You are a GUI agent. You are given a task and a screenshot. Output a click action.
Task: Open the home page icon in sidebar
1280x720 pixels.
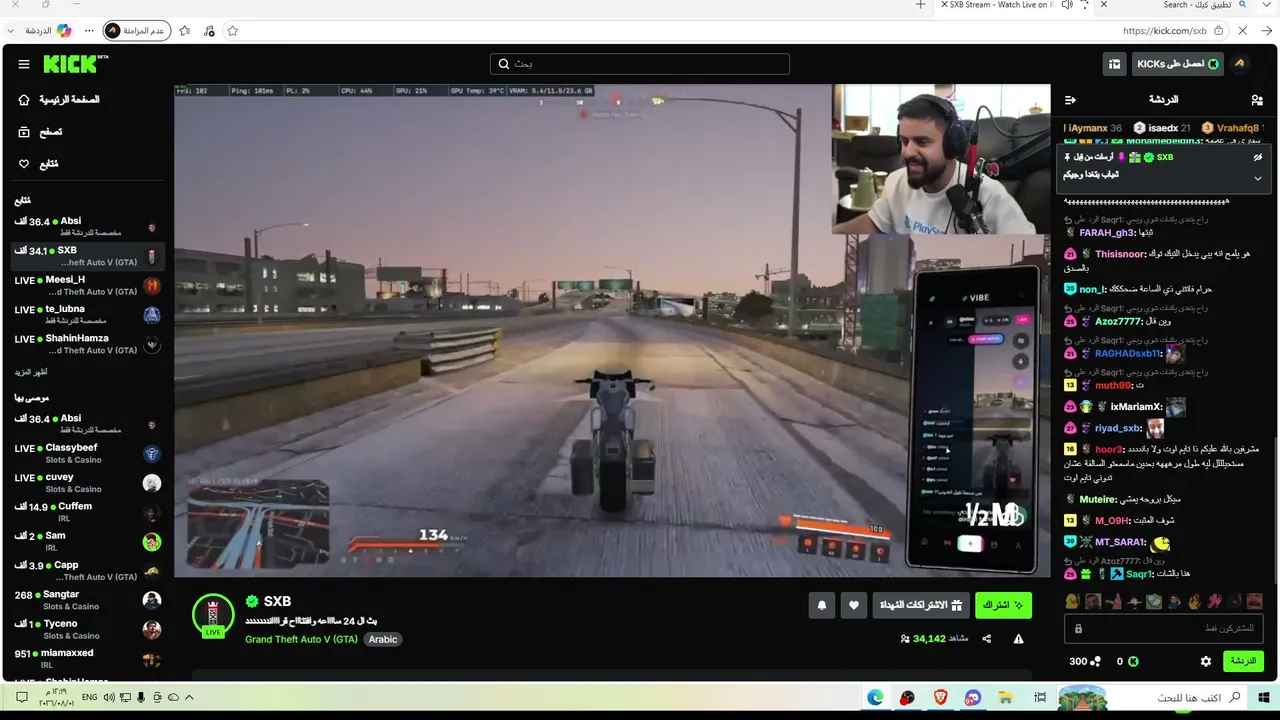[x=24, y=100]
